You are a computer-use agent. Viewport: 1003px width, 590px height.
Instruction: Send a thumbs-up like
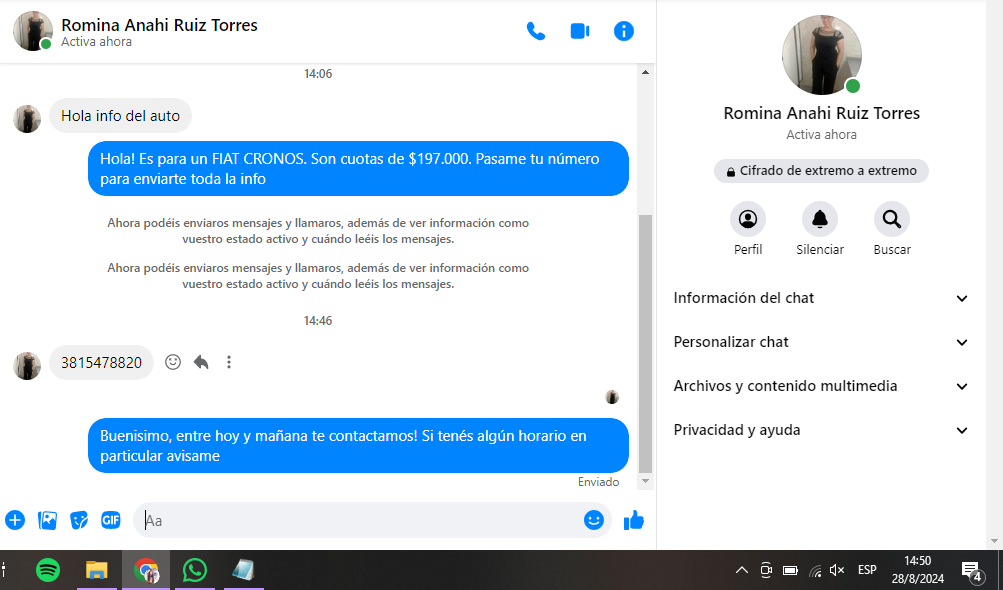(x=634, y=520)
